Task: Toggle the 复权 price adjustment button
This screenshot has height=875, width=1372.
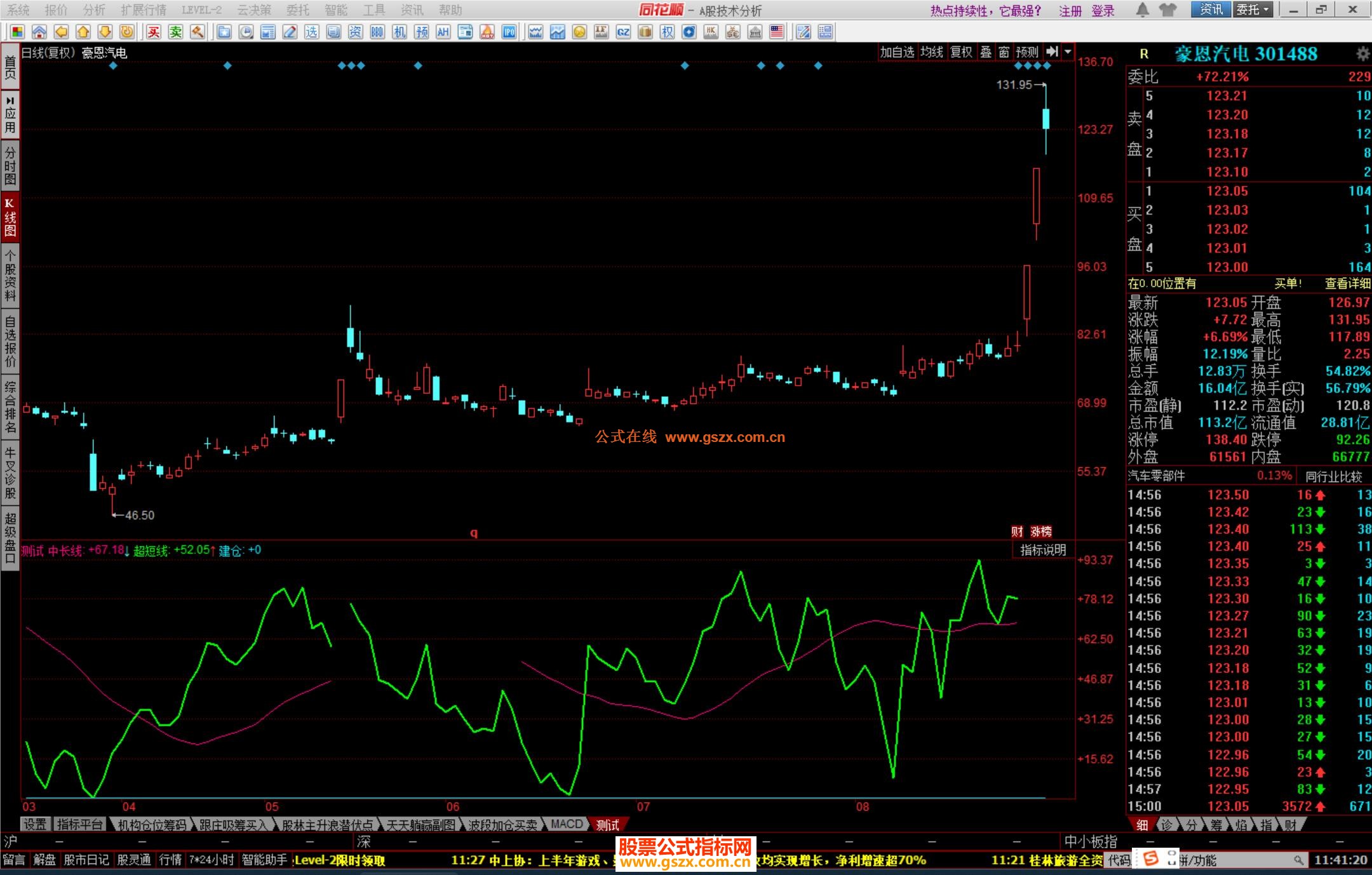Action: coord(961,52)
